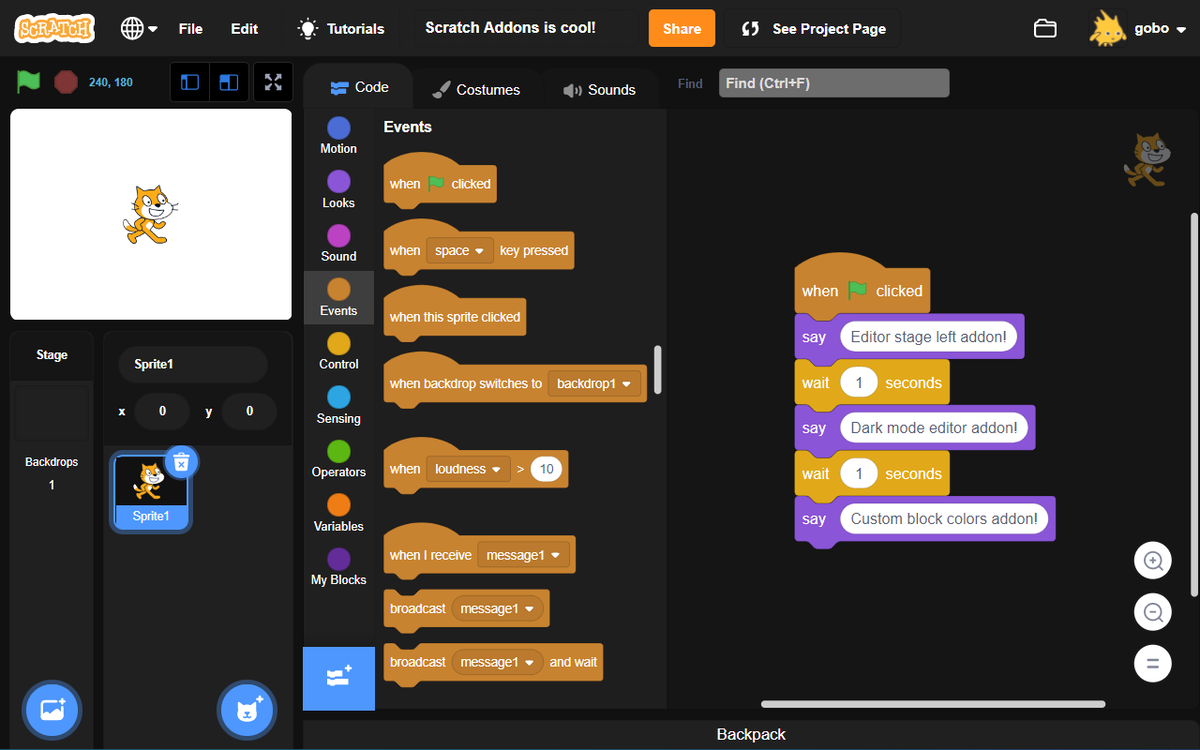Open My Stuff folder icon
Viewport: 1200px width, 750px height.
[x=1045, y=28]
